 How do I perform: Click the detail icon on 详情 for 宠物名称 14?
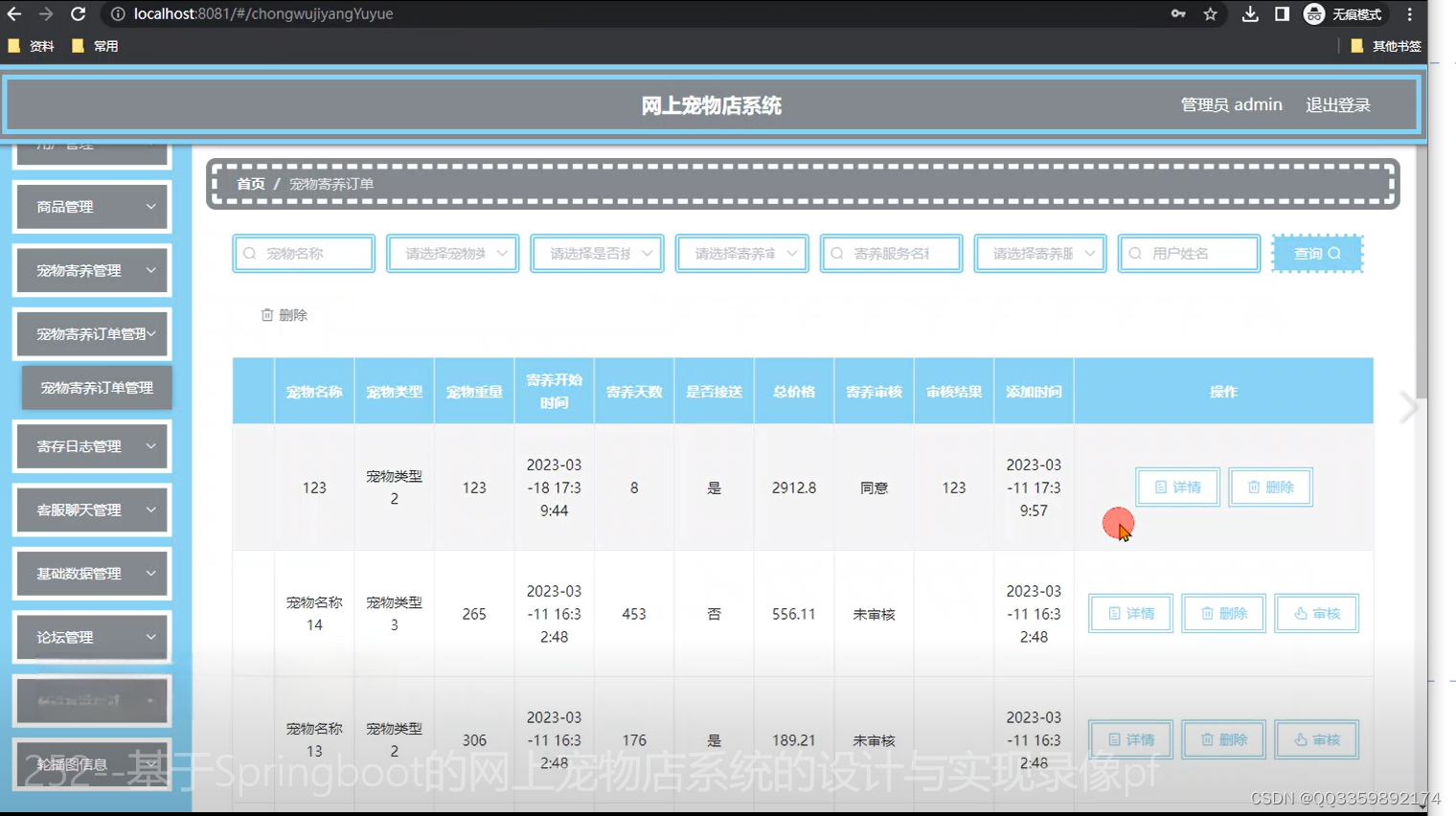click(x=1114, y=614)
